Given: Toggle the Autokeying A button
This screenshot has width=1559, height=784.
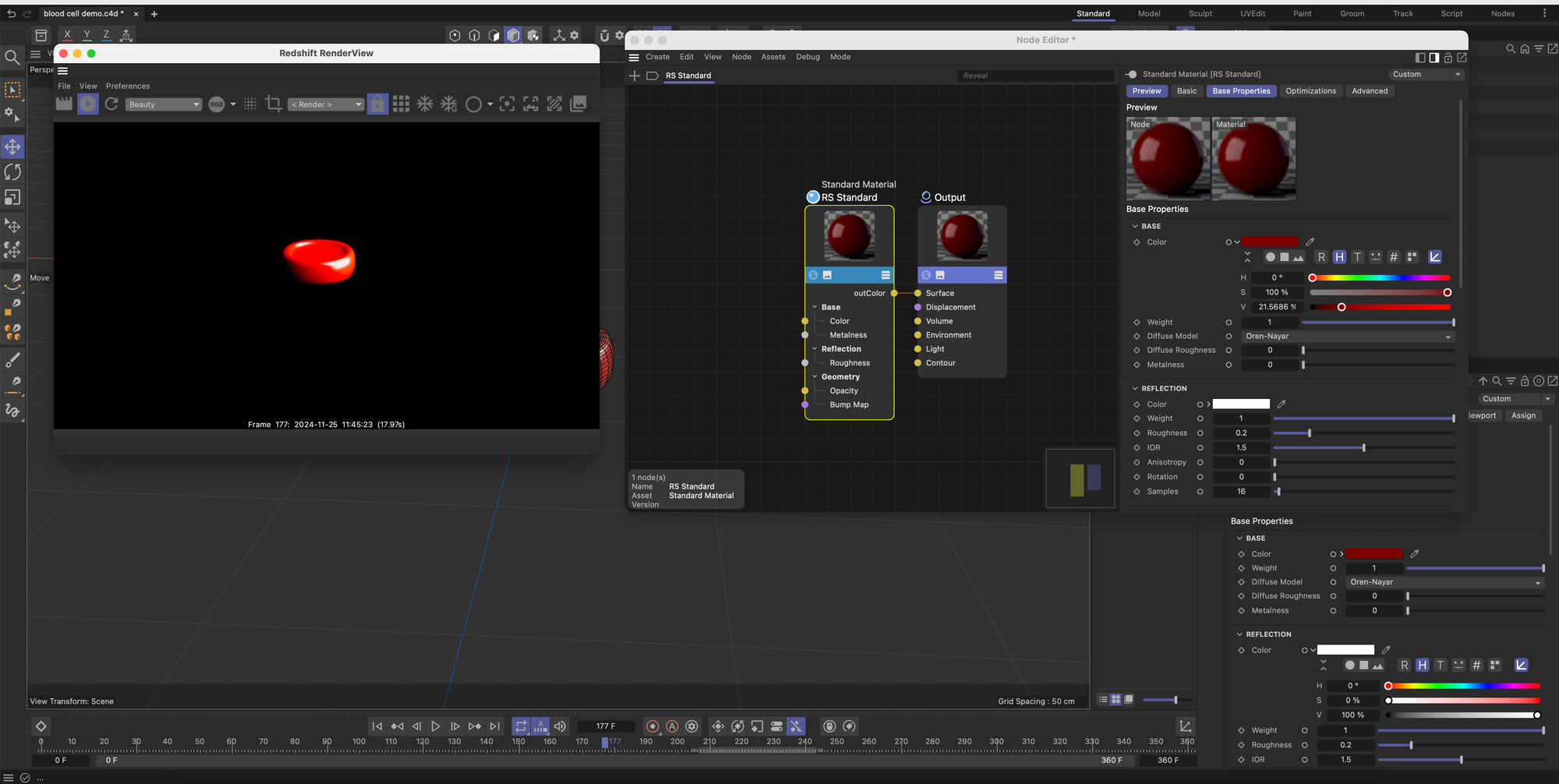Looking at the screenshot, I should pyautogui.click(x=672, y=726).
